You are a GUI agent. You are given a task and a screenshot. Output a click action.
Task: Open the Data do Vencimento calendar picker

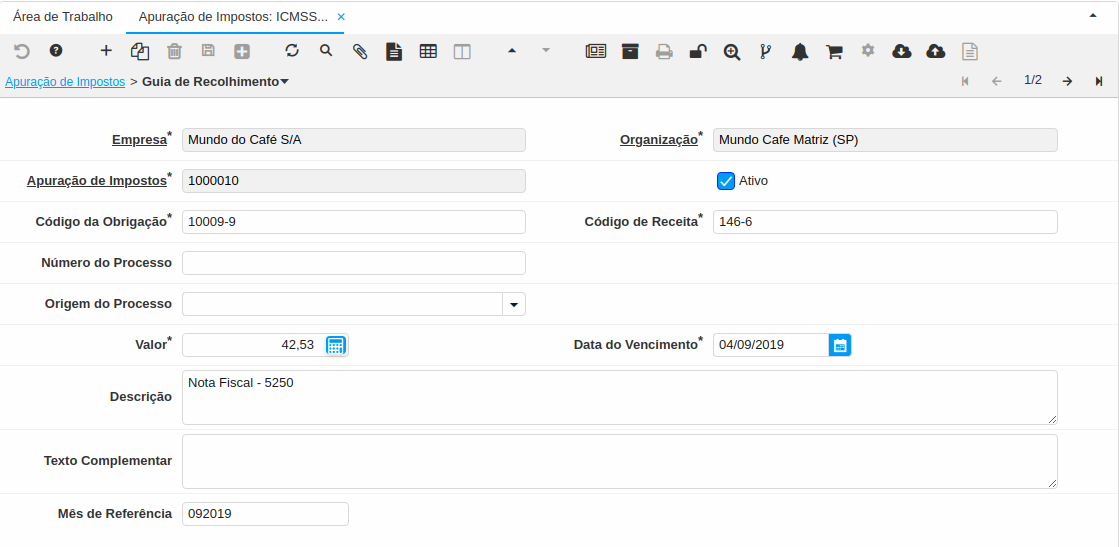click(840, 345)
